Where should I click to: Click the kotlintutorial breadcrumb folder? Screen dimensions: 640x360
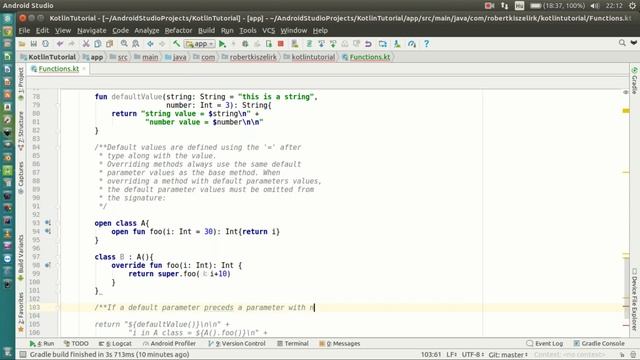(310, 57)
